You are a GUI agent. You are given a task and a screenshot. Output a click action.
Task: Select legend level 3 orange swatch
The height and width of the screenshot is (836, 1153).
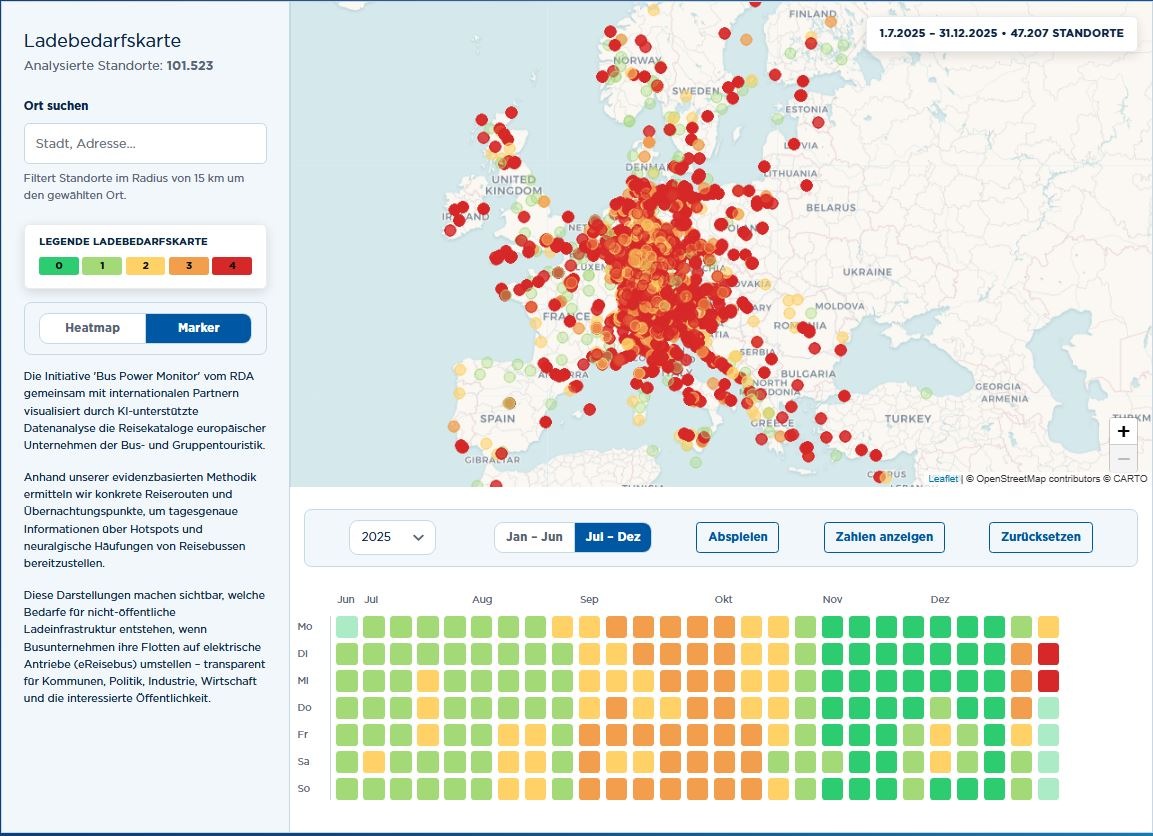click(x=189, y=266)
